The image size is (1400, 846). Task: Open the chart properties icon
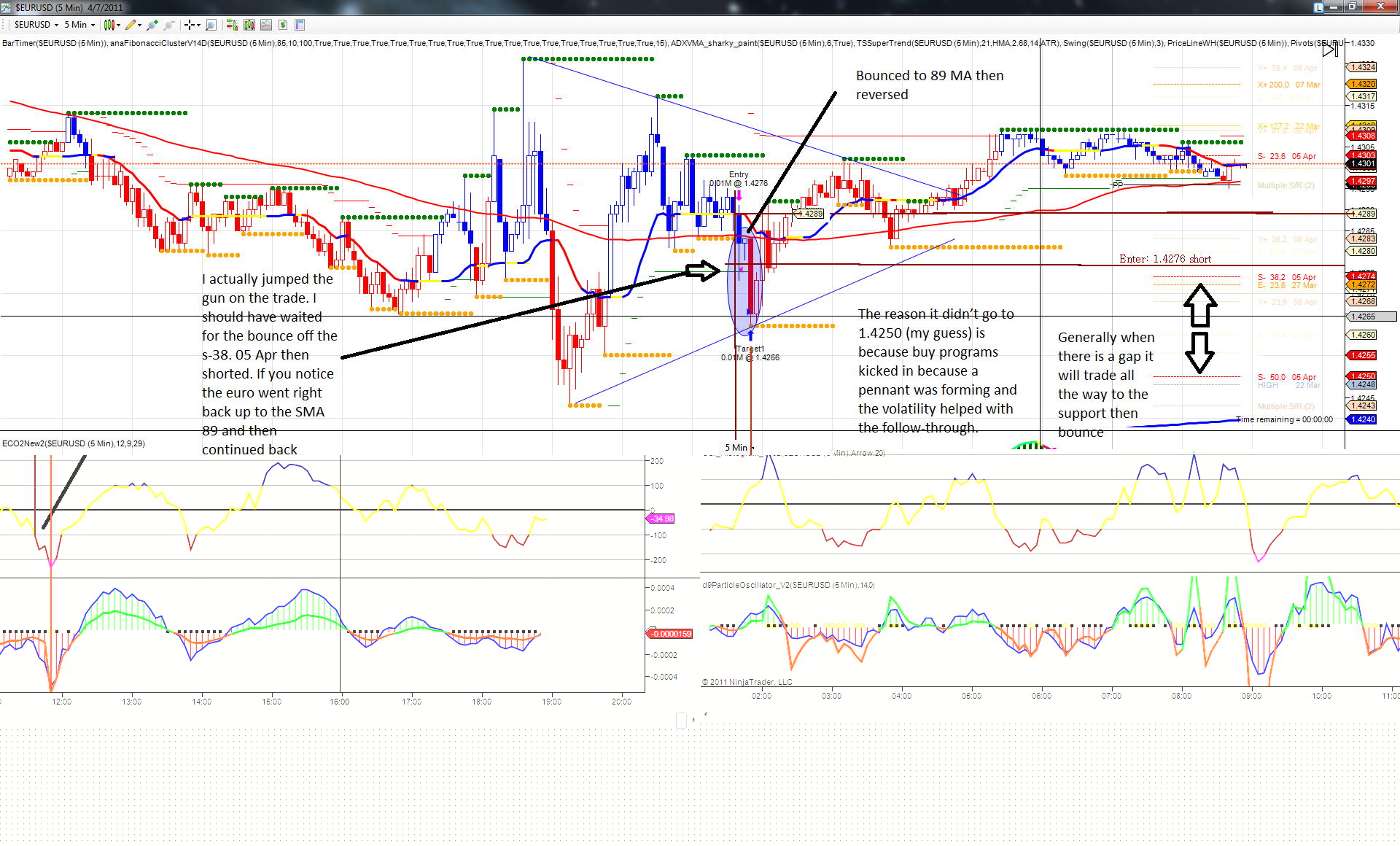[x=300, y=25]
